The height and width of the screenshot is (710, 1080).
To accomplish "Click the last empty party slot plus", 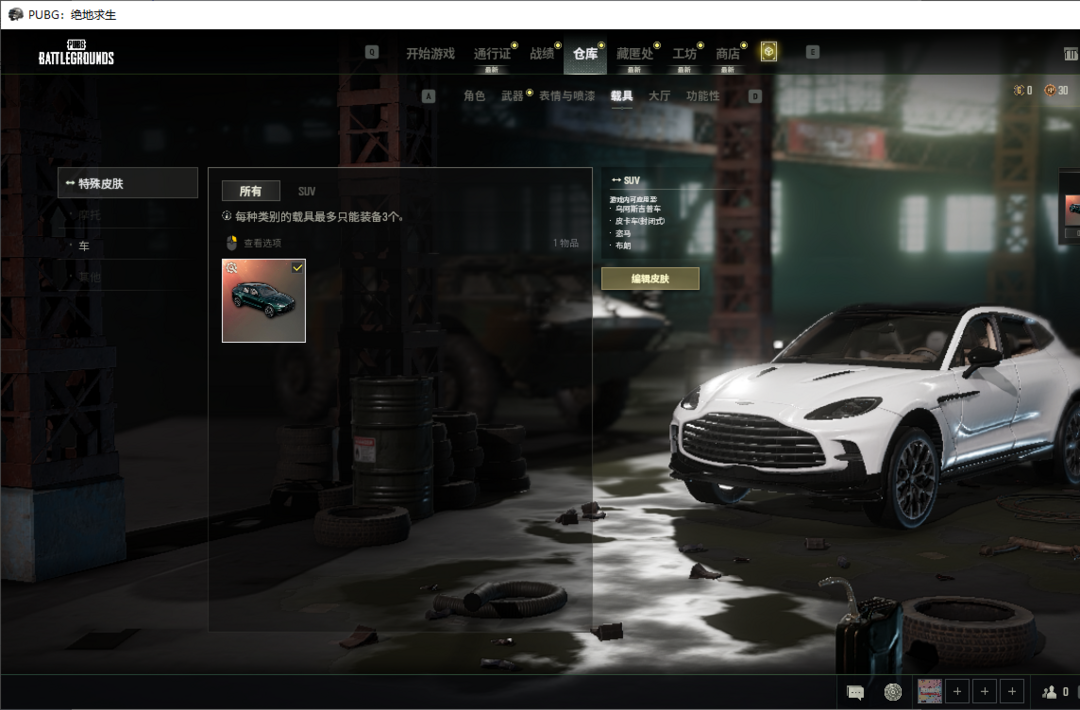I will coord(1012,691).
